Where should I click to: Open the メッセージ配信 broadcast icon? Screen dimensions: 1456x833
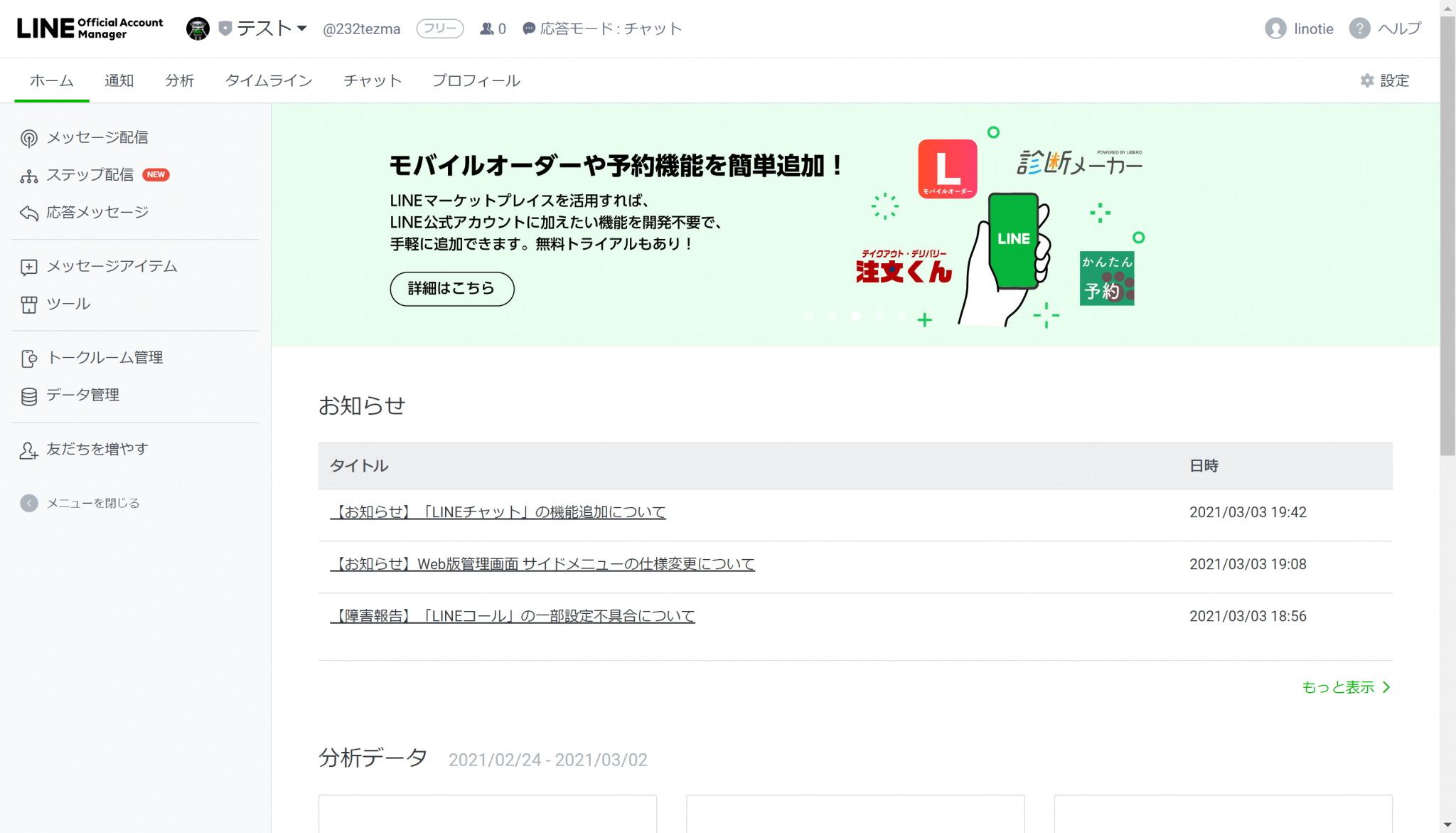pyautogui.click(x=28, y=138)
